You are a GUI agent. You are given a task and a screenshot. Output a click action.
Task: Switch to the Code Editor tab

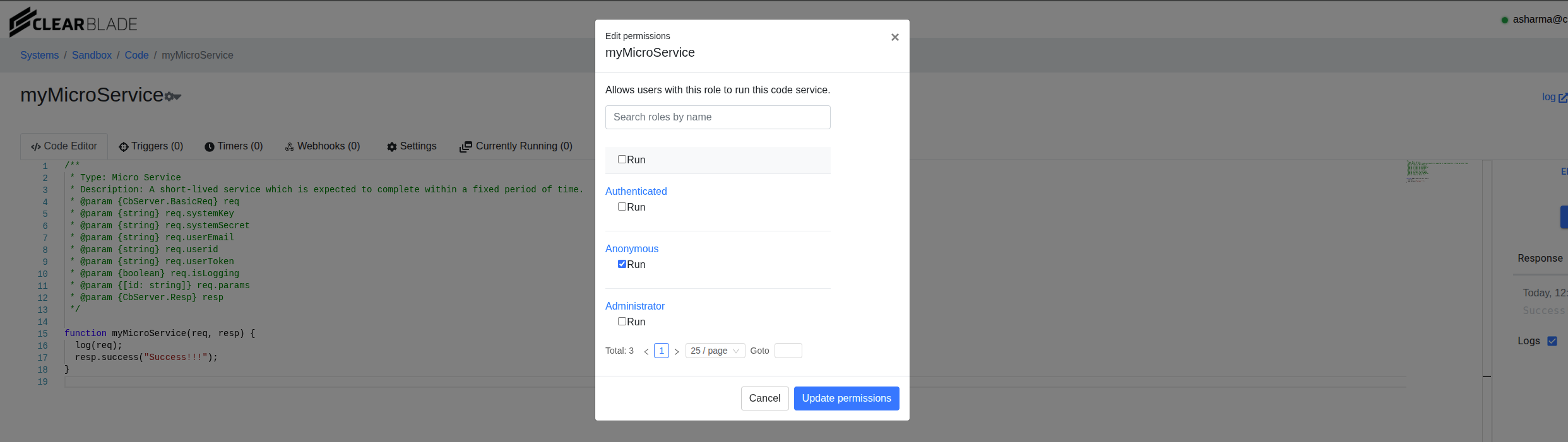64,146
